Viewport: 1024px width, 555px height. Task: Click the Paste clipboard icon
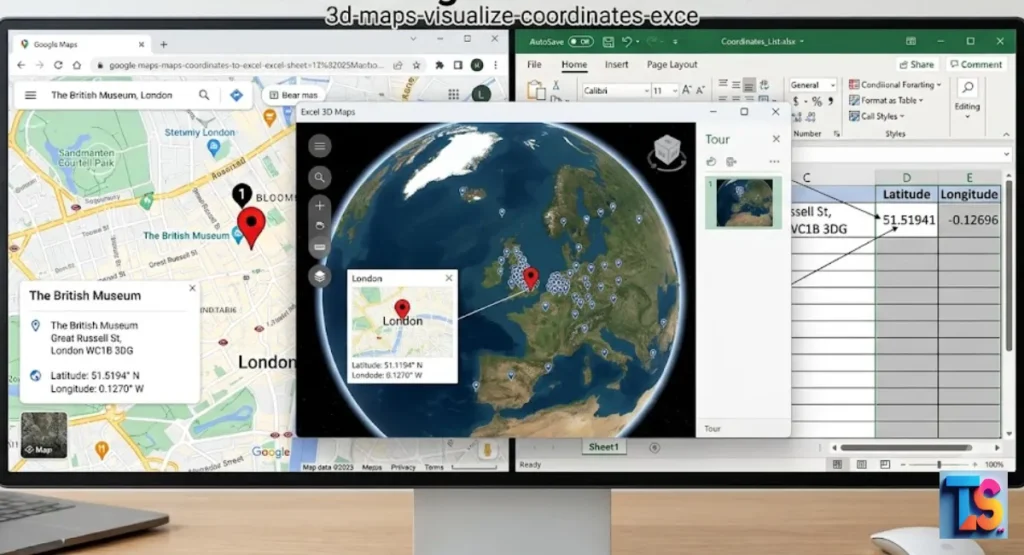[536, 90]
